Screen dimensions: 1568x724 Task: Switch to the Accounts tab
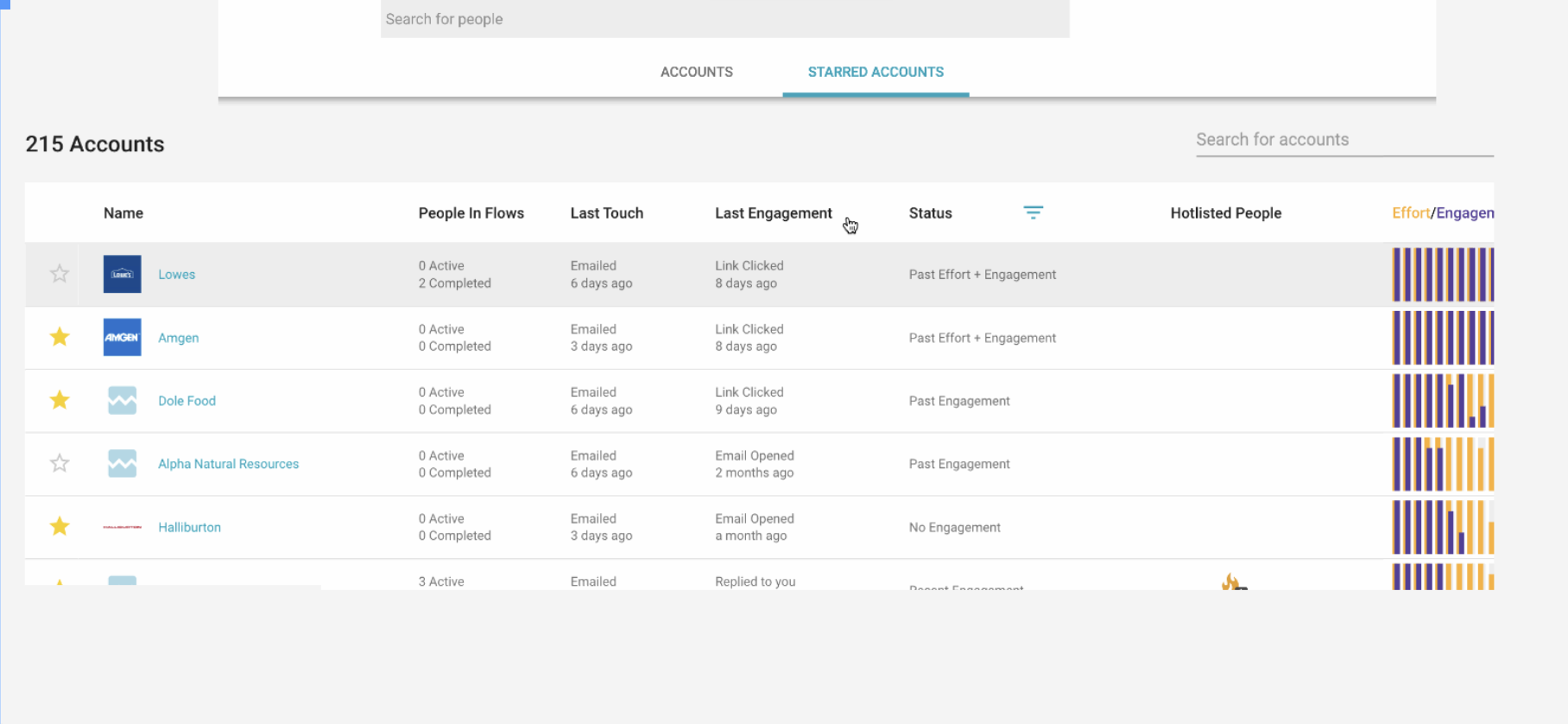pos(696,72)
